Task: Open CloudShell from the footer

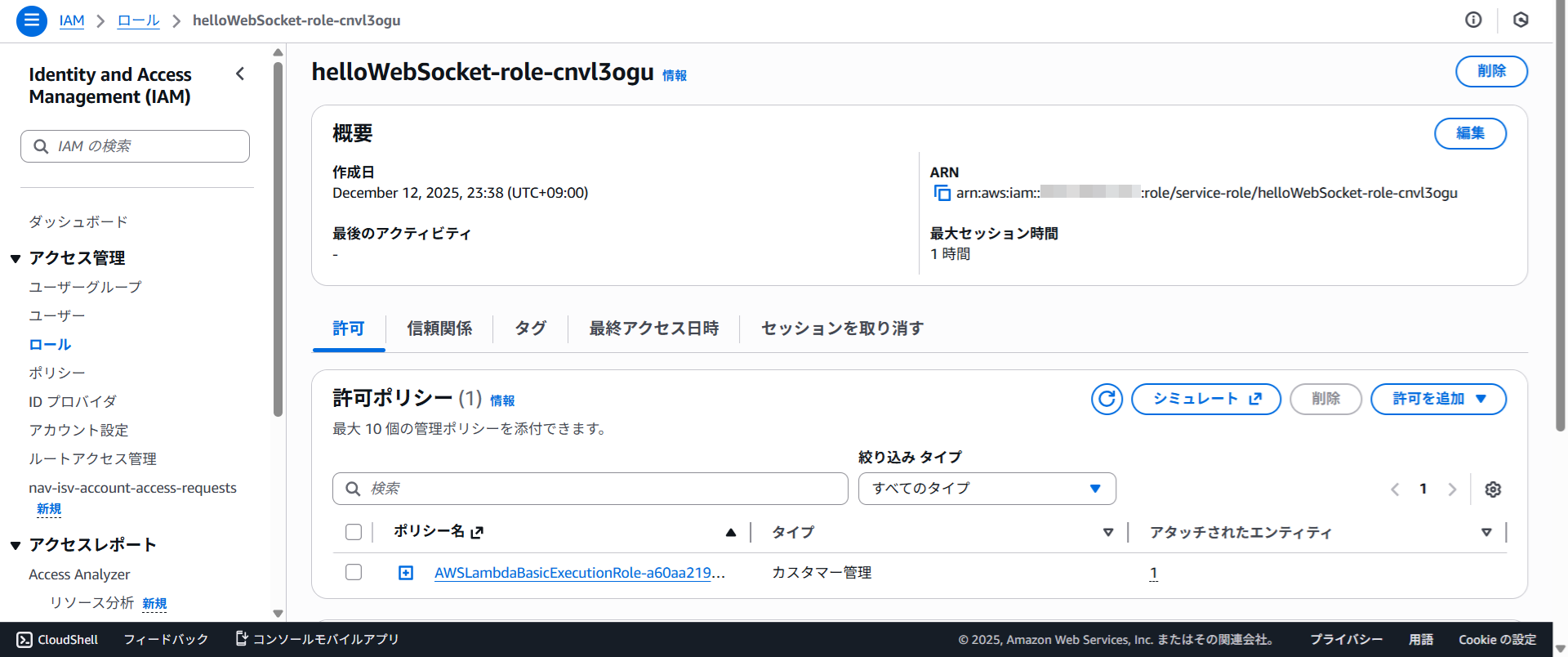Action: coord(57,639)
